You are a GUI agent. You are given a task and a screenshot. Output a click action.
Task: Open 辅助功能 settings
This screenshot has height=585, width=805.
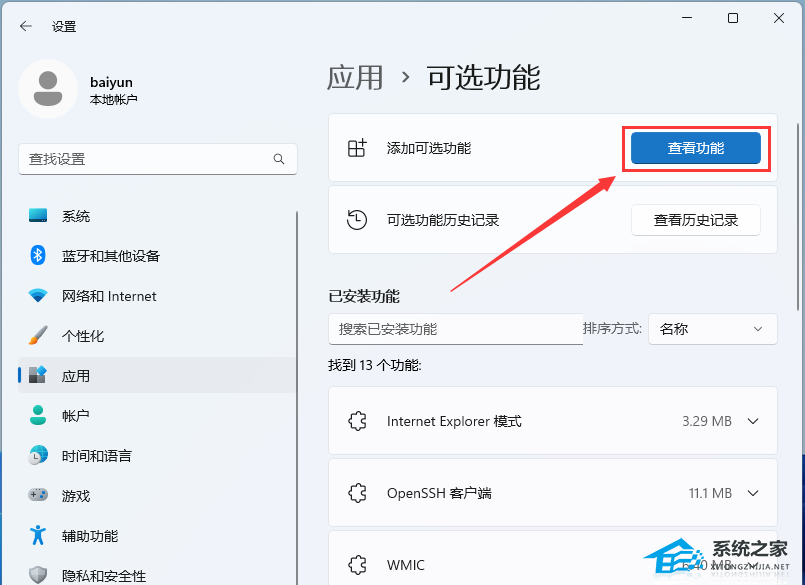pyautogui.click(x=157, y=536)
